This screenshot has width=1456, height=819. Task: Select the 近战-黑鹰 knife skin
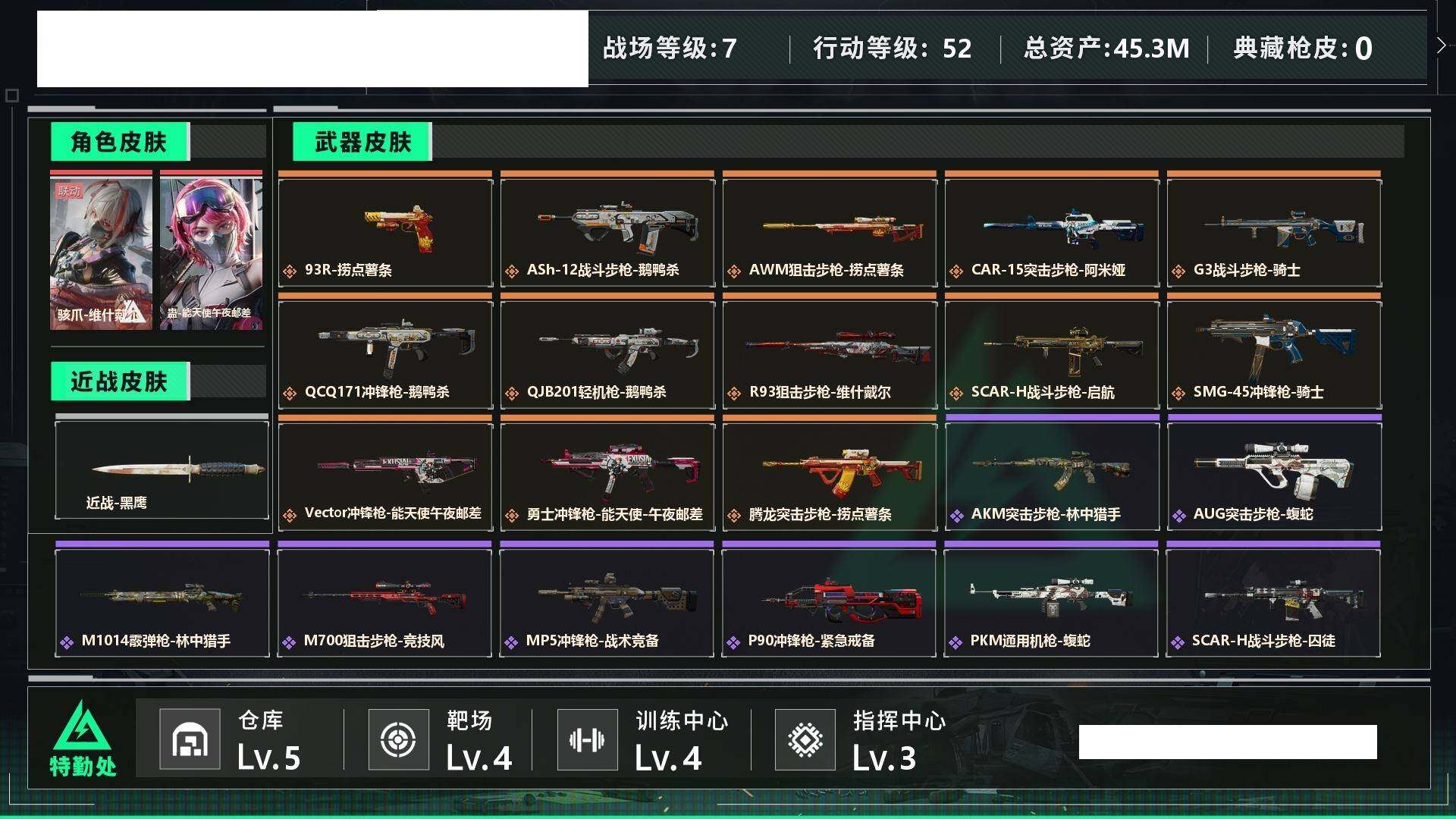coord(162,468)
